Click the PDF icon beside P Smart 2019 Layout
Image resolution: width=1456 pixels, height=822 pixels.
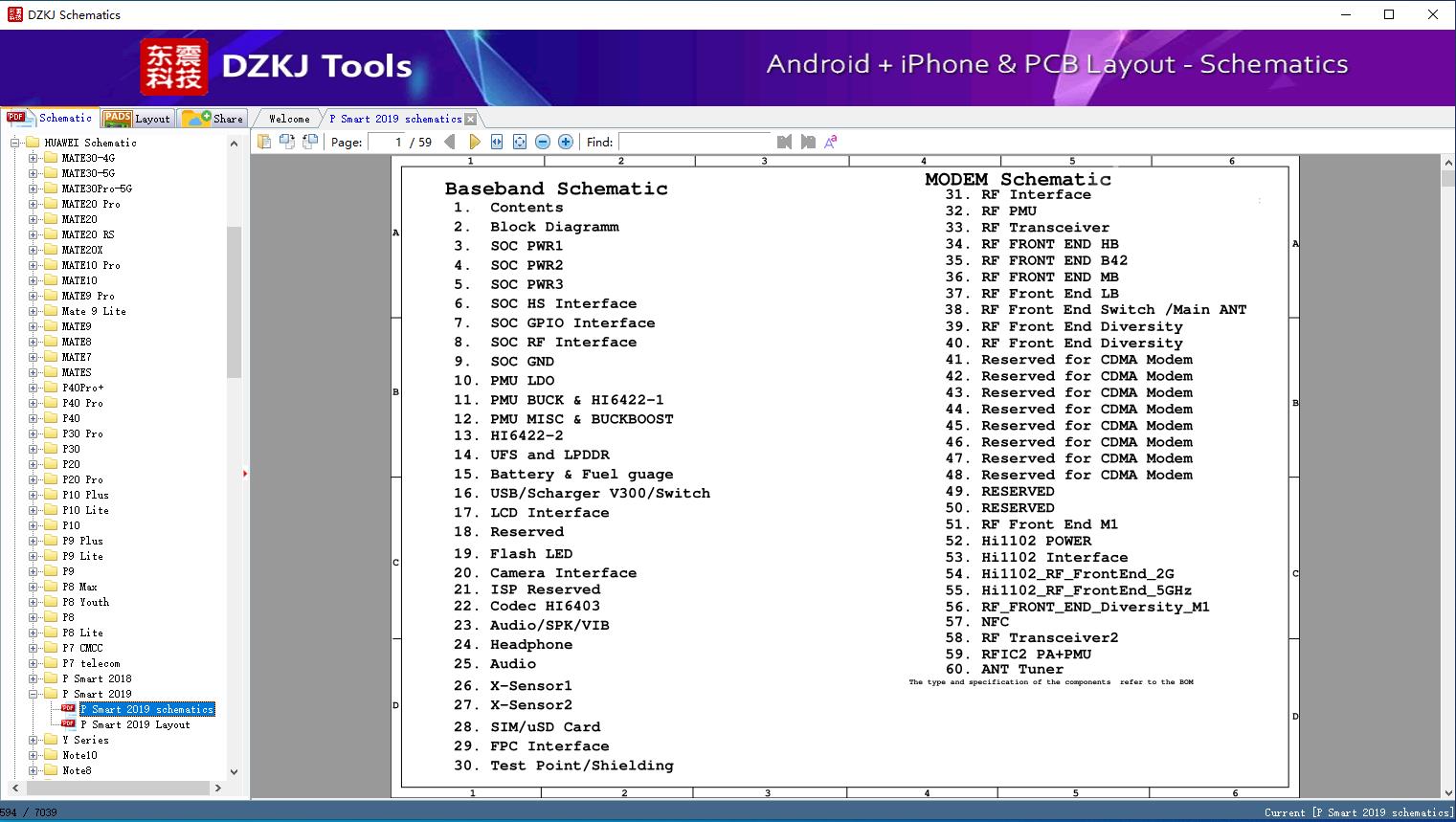point(68,724)
